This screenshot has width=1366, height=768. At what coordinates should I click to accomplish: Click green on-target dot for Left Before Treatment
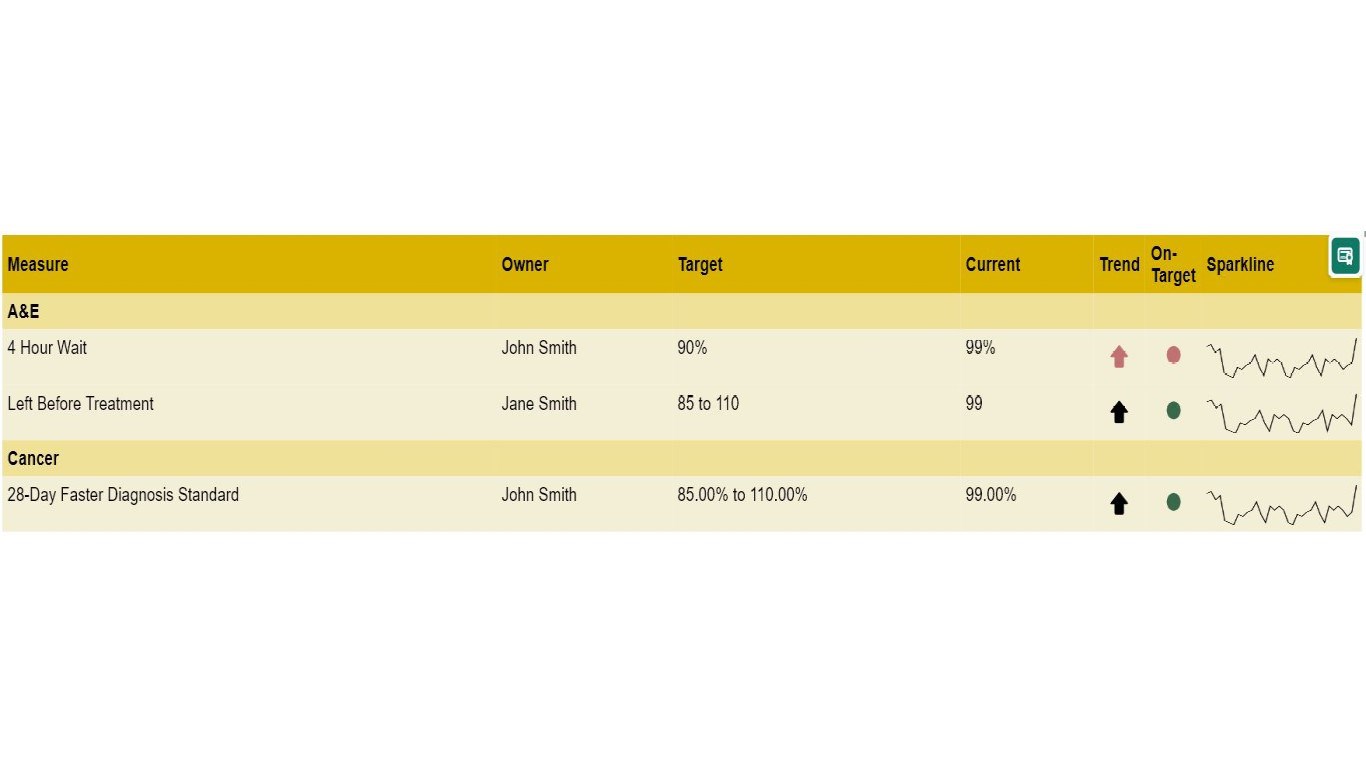(1174, 410)
